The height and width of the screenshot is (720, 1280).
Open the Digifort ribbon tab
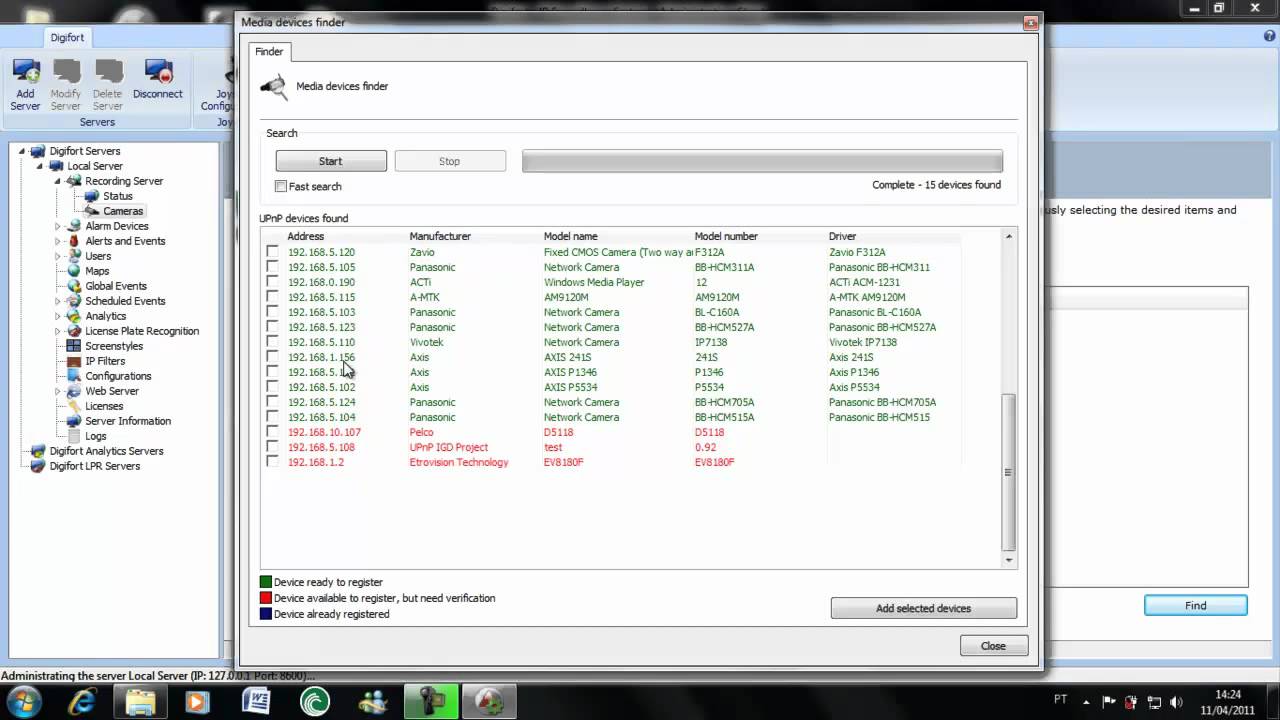pyautogui.click(x=68, y=37)
